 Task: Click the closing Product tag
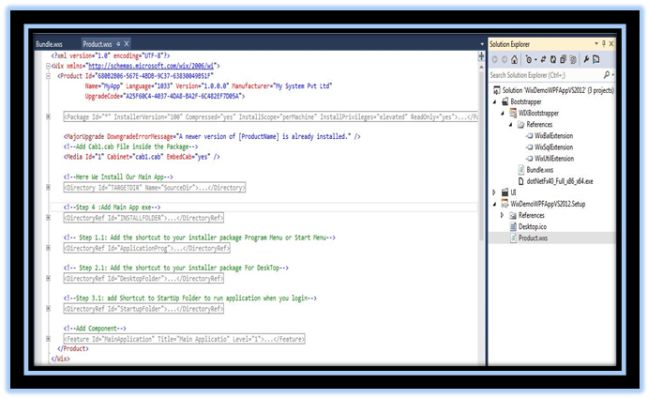(x=73, y=349)
